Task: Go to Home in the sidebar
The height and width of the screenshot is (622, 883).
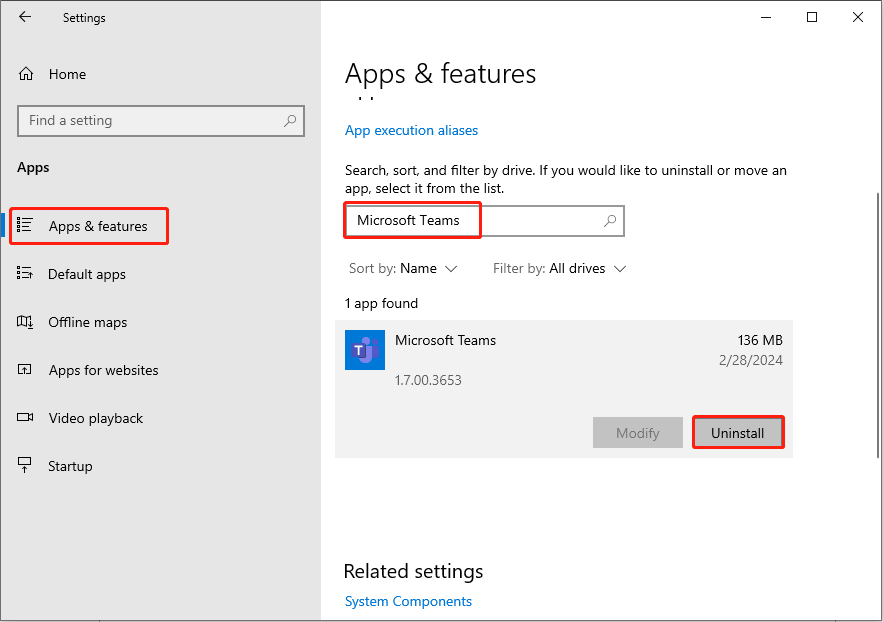Action: [x=66, y=74]
